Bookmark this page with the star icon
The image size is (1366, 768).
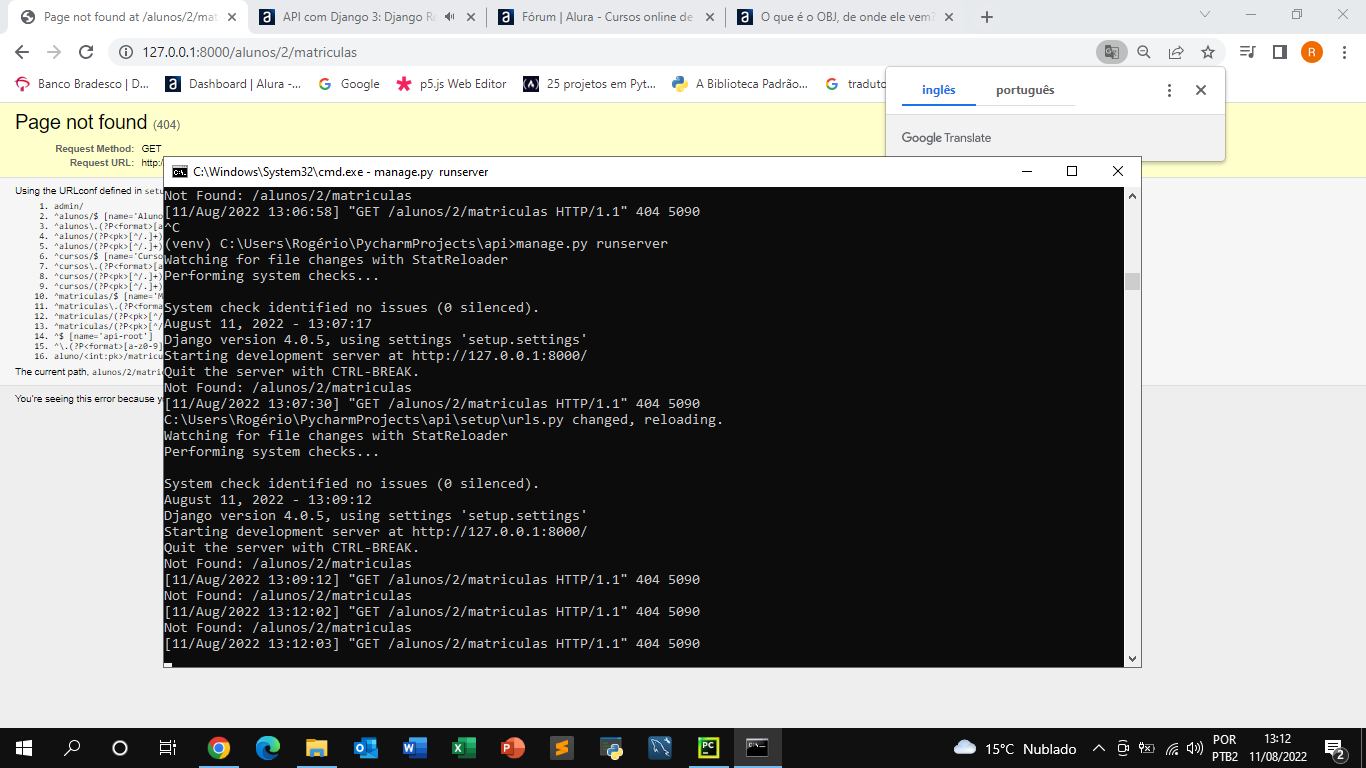(1208, 52)
